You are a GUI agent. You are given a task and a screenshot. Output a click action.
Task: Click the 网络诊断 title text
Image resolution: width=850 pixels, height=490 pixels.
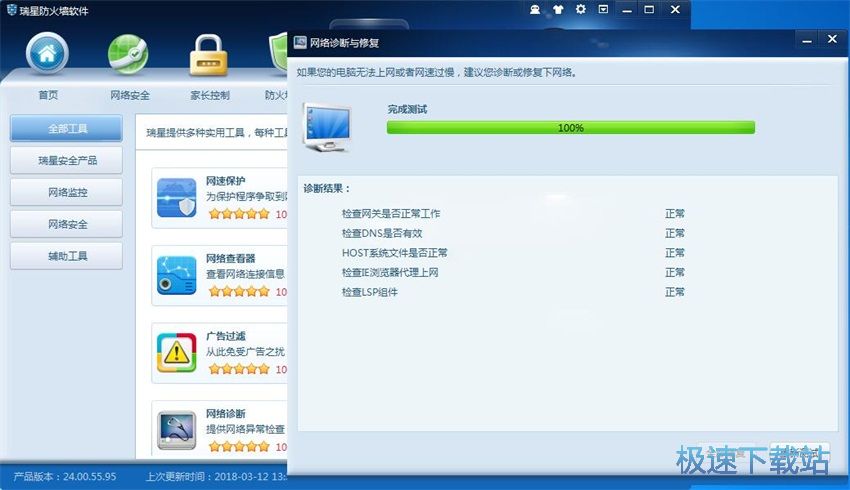(226, 413)
